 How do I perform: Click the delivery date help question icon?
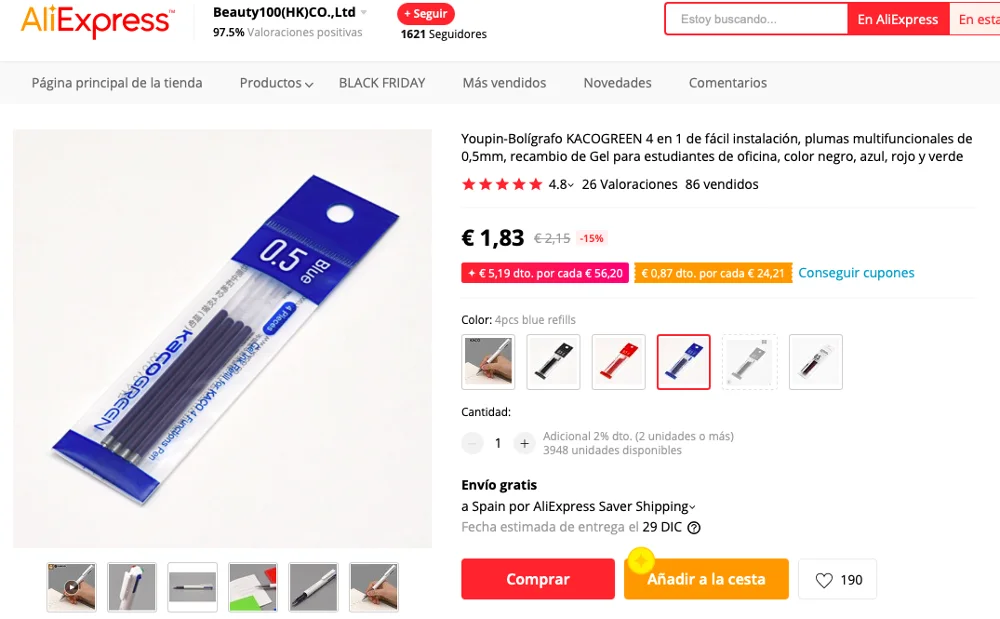694,528
